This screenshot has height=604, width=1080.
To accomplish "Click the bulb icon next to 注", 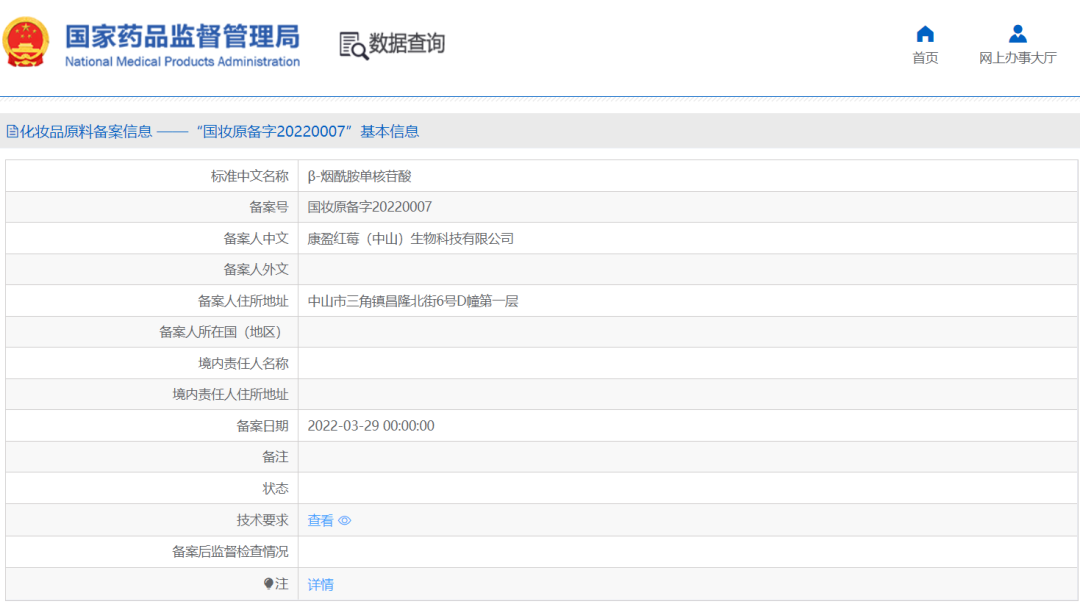I will coord(269,584).
